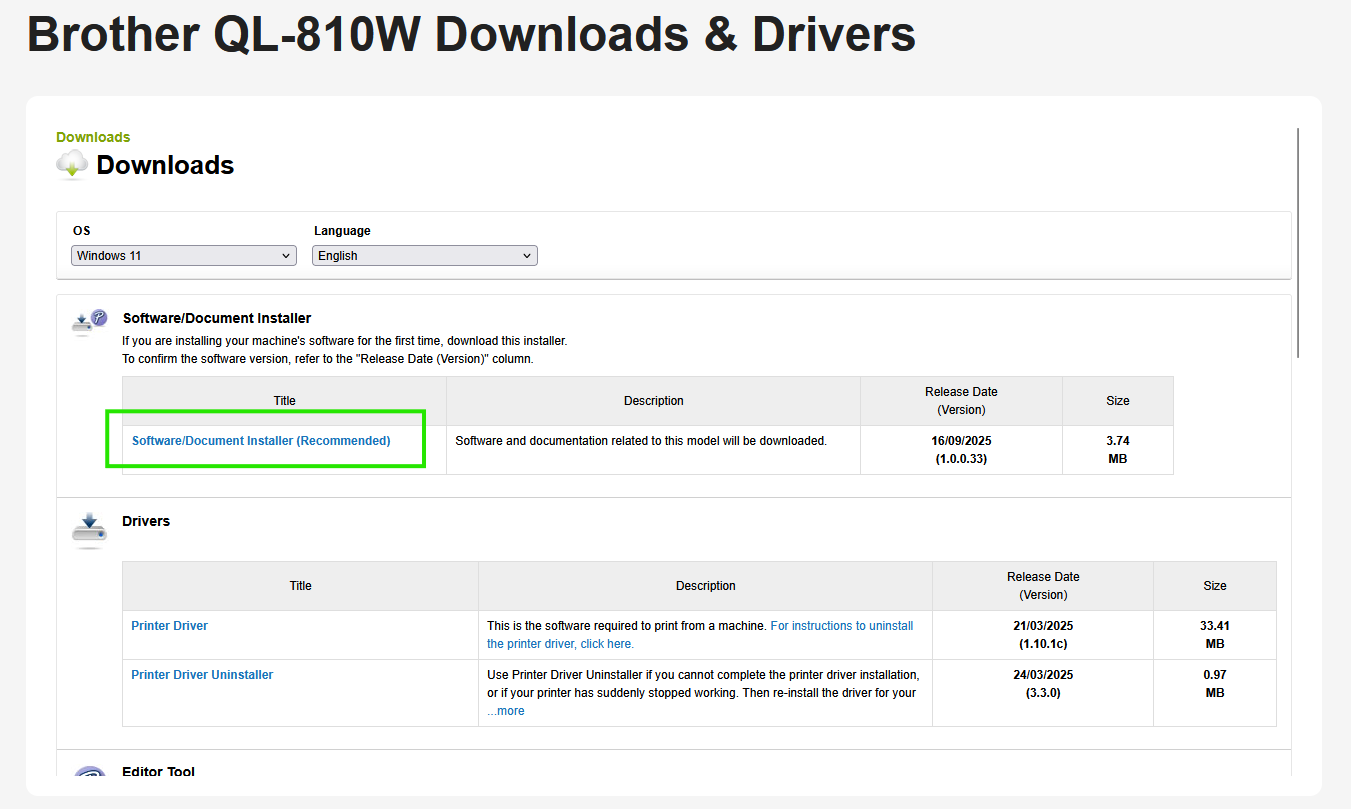Open the Software/Document Installer (Recommended) link
Viewport: 1351px width, 809px height.
coord(260,440)
